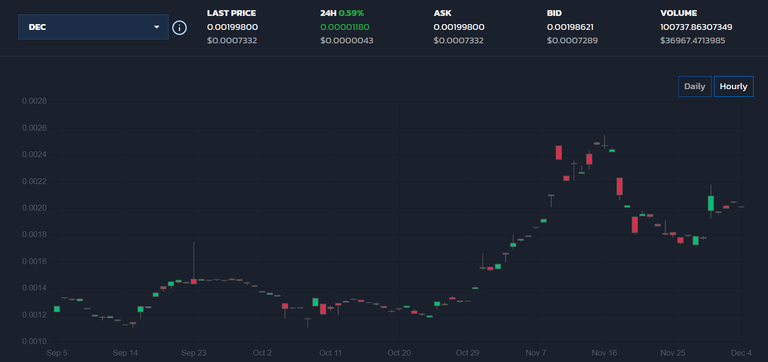This screenshot has width=768, height=362.
Task: Click the Oct 29 x-axis label
Action: 468,353
